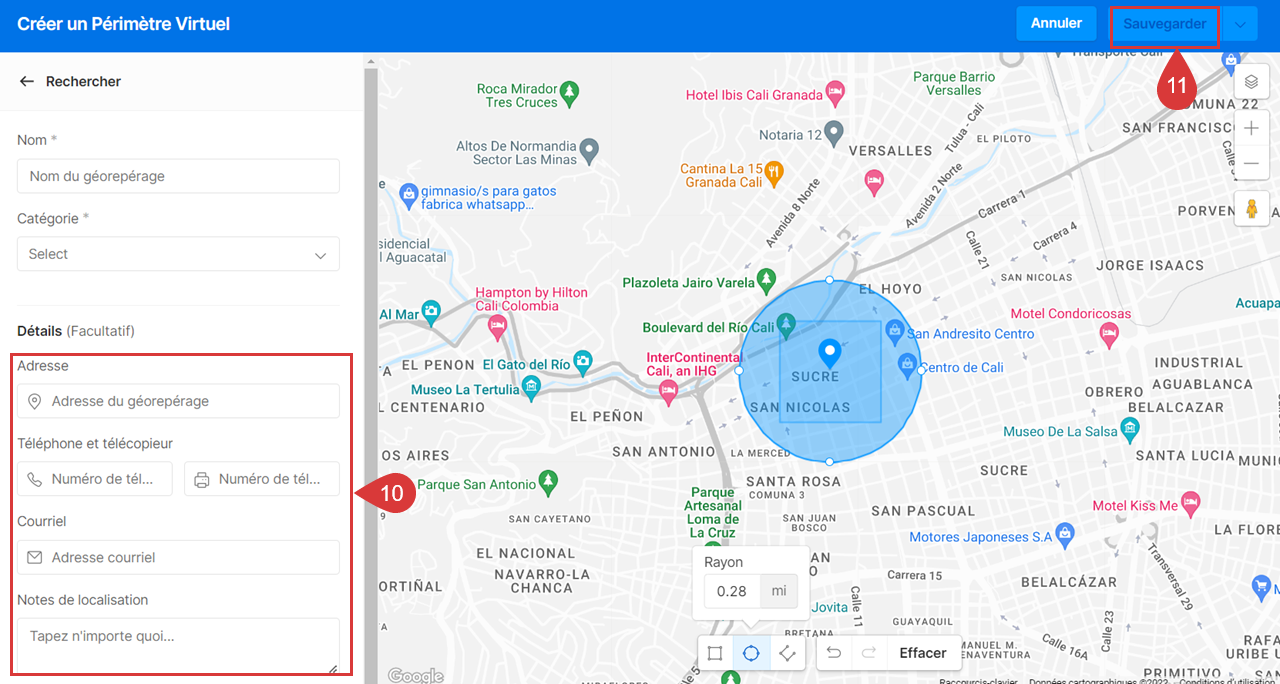This screenshot has height=684, width=1280.
Task: Zoom in on the map
Action: click(1251, 128)
